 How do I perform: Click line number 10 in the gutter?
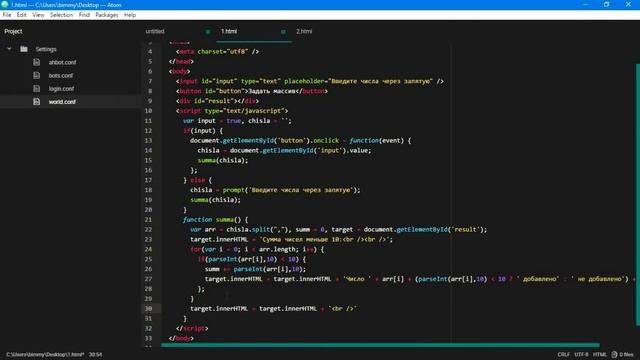coord(148,111)
